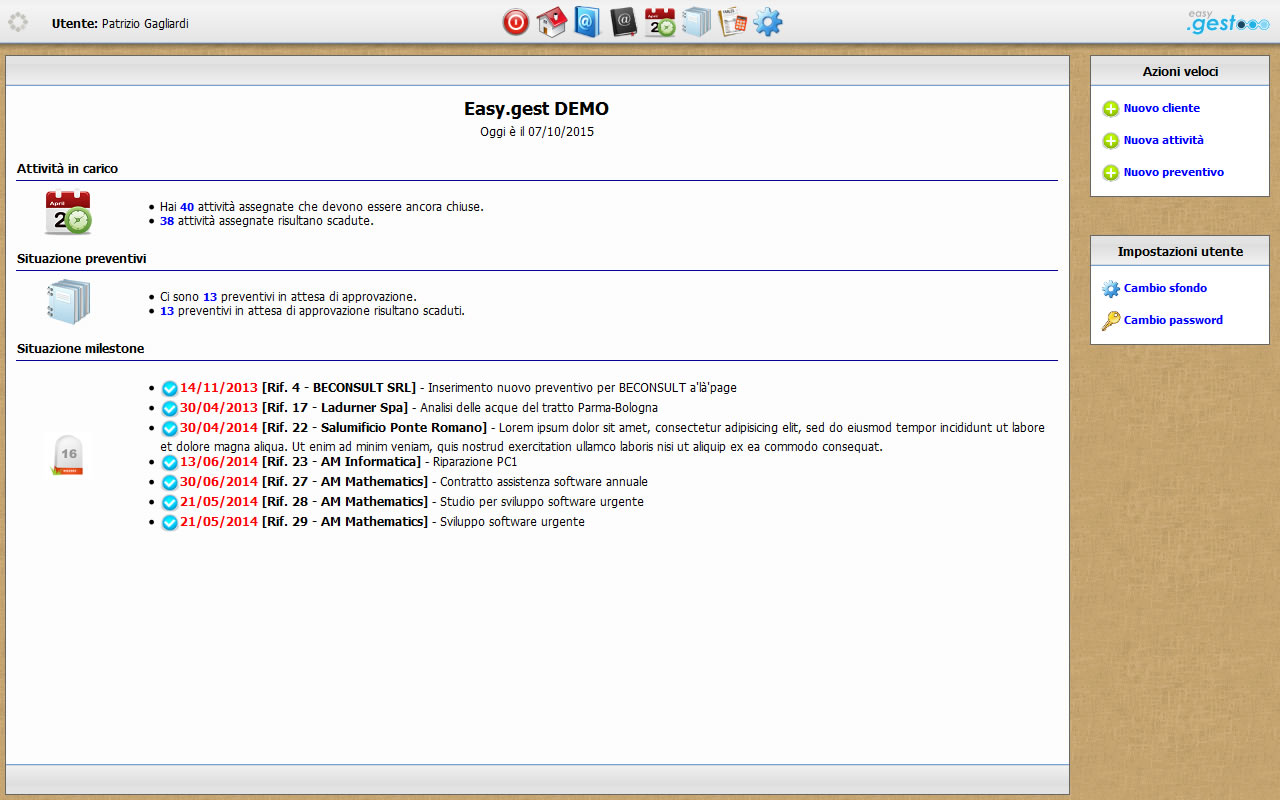
Task: Open the notebooks quotes icon in toolbar
Action: pos(696,22)
